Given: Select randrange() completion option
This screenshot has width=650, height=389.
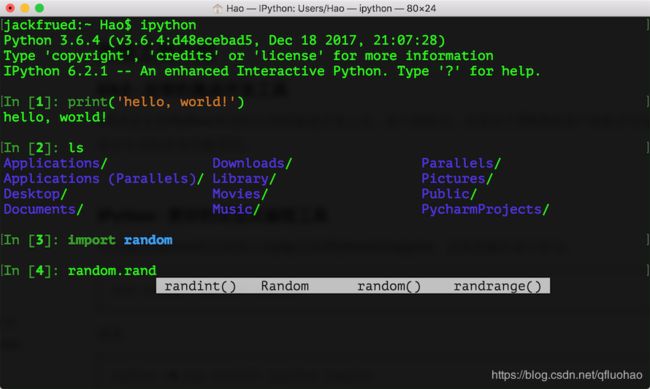Looking at the screenshot, I should (x=497, y=286).
